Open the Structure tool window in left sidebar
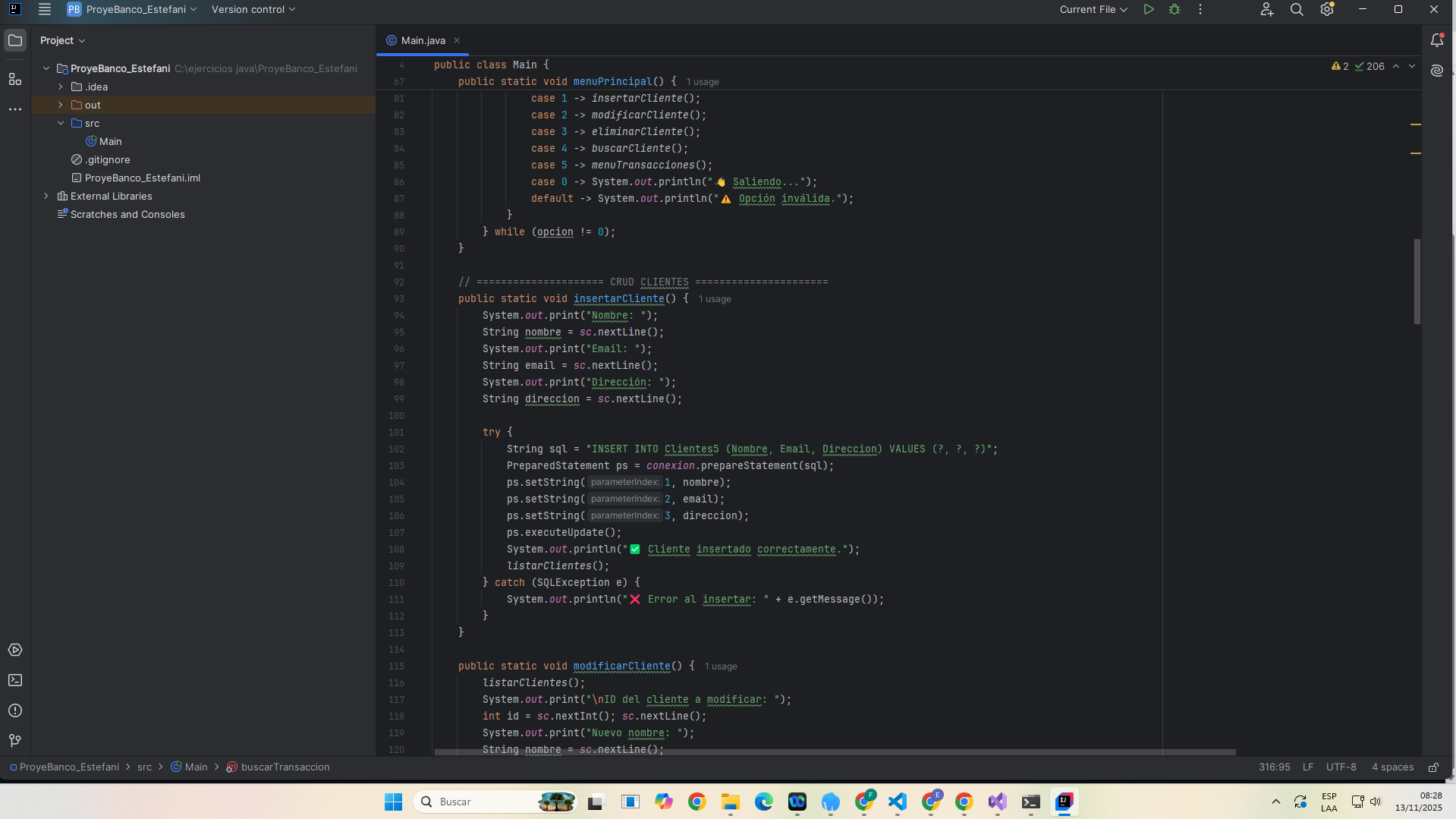The image size is (1456, 819). click(x=15, y=79)
